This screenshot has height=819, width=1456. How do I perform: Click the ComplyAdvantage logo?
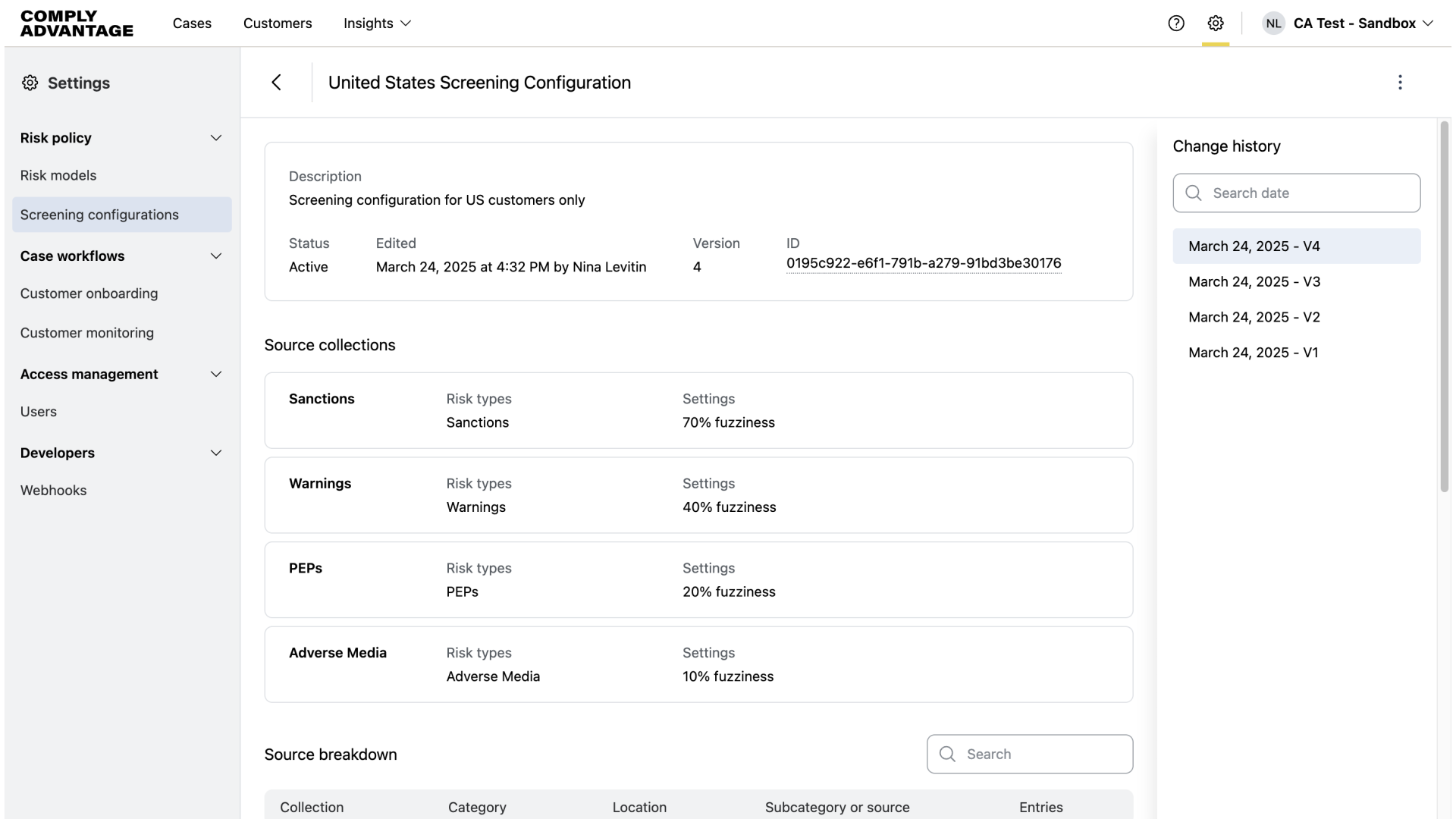77,23
